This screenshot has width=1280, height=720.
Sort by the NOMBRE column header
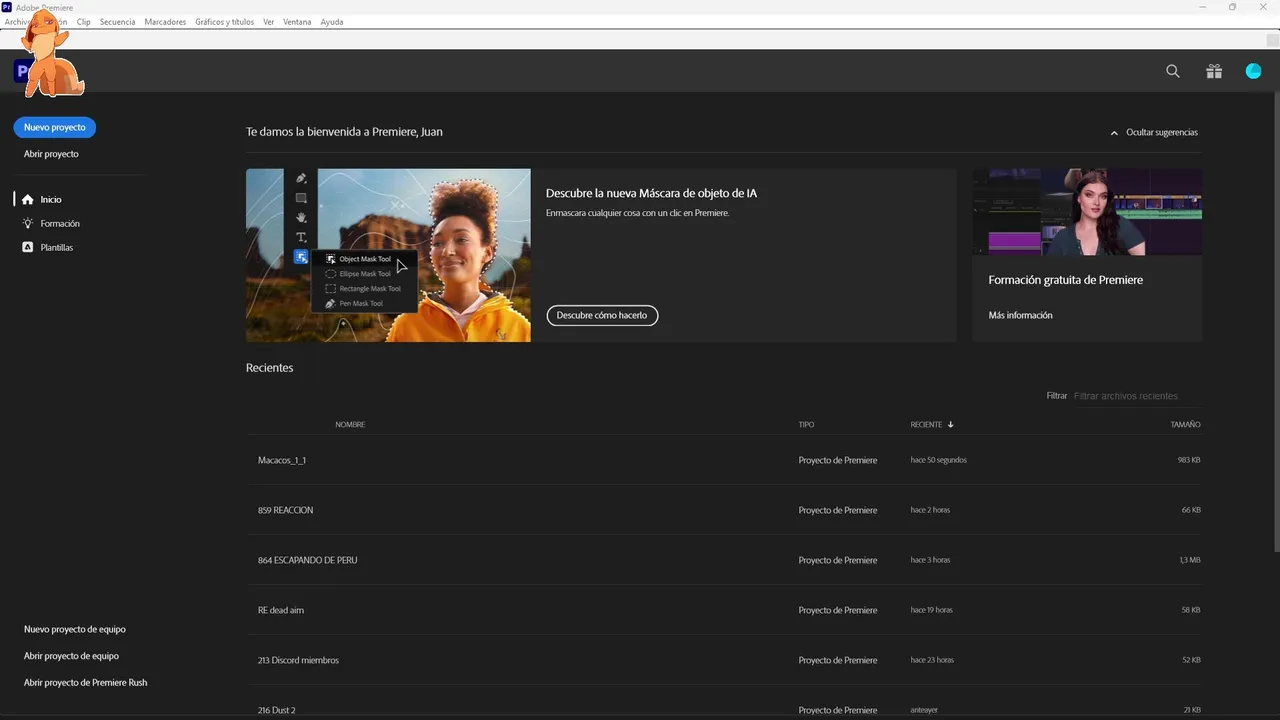(x=350, y=425)
